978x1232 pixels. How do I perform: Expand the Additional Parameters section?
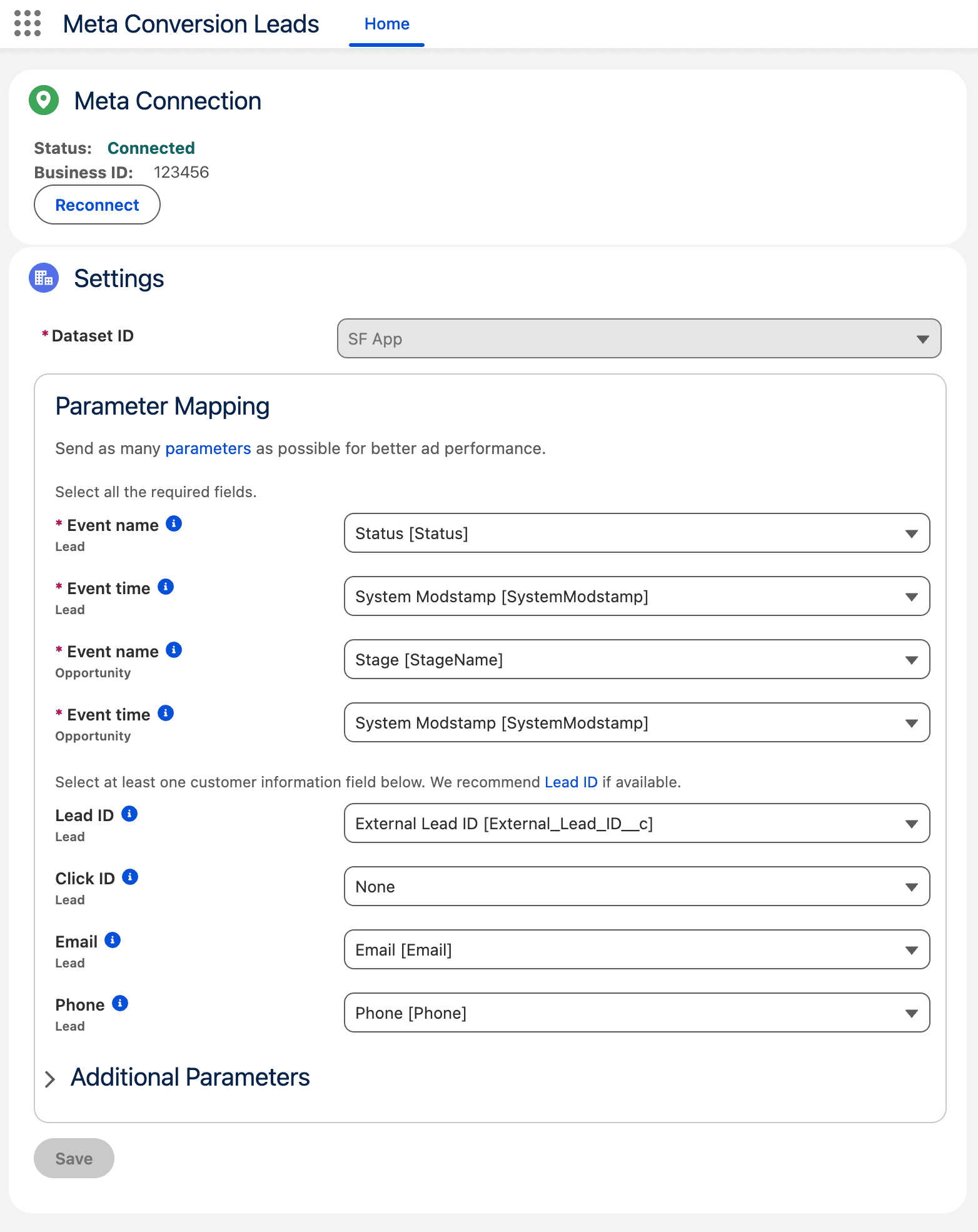pyautogui.click(x=51, y=1079)
